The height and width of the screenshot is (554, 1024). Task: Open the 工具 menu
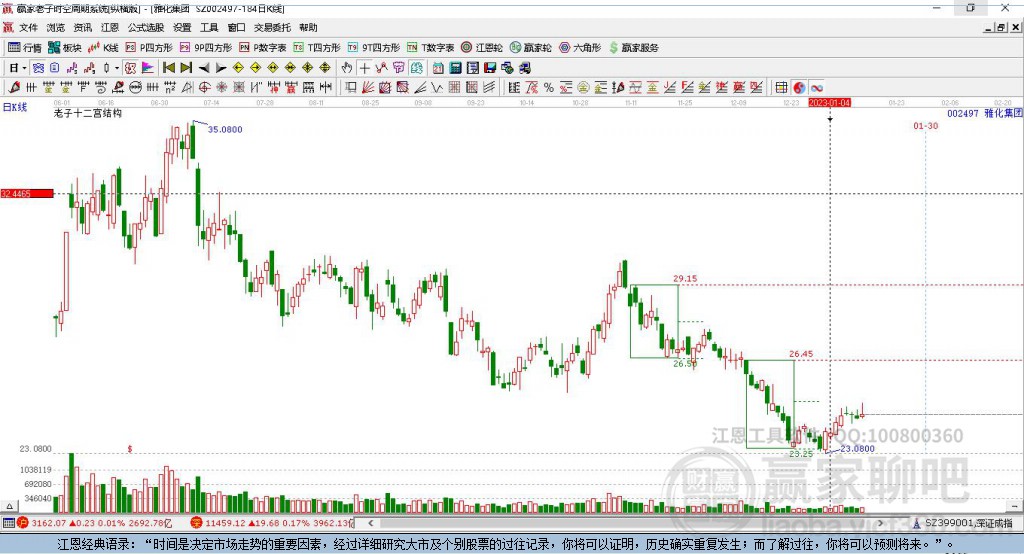209,27
